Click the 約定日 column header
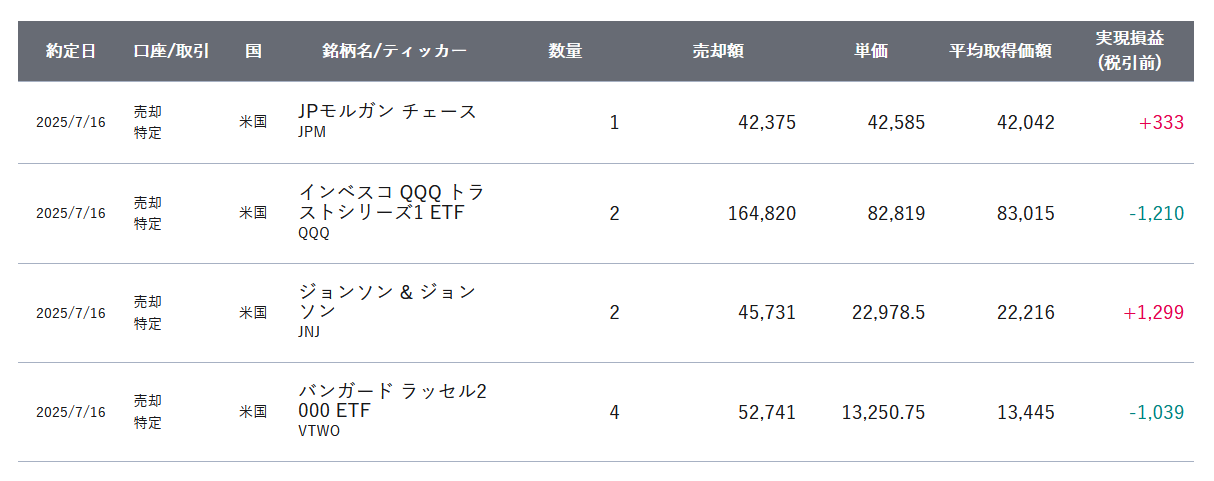This screenshot has height=481, width=1214. tap(71, 51)
